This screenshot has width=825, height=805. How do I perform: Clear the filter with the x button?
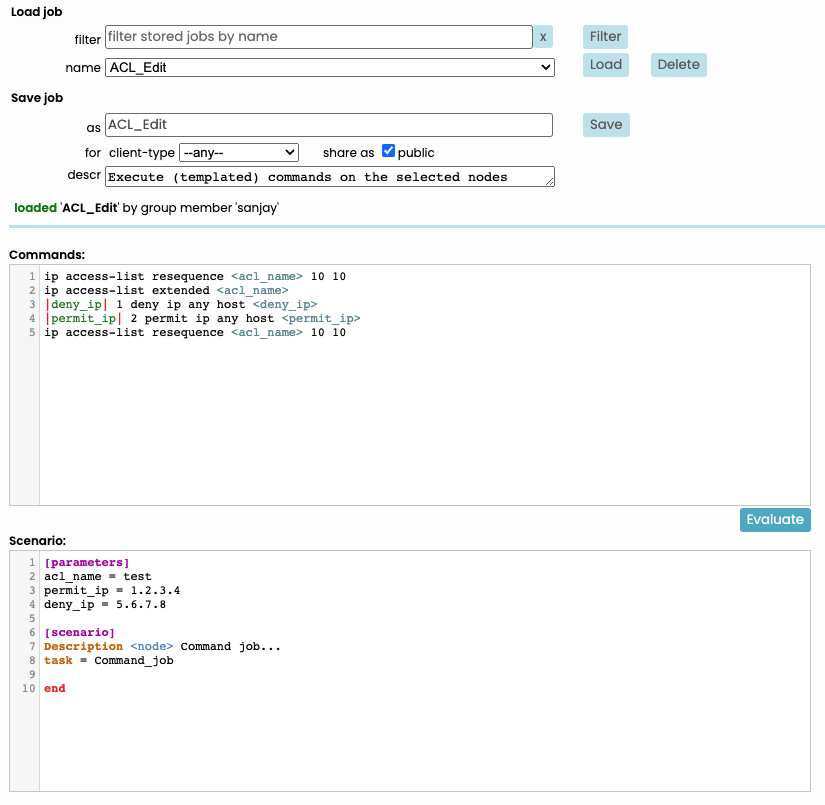pyautogui.click(x=543, y=37)
